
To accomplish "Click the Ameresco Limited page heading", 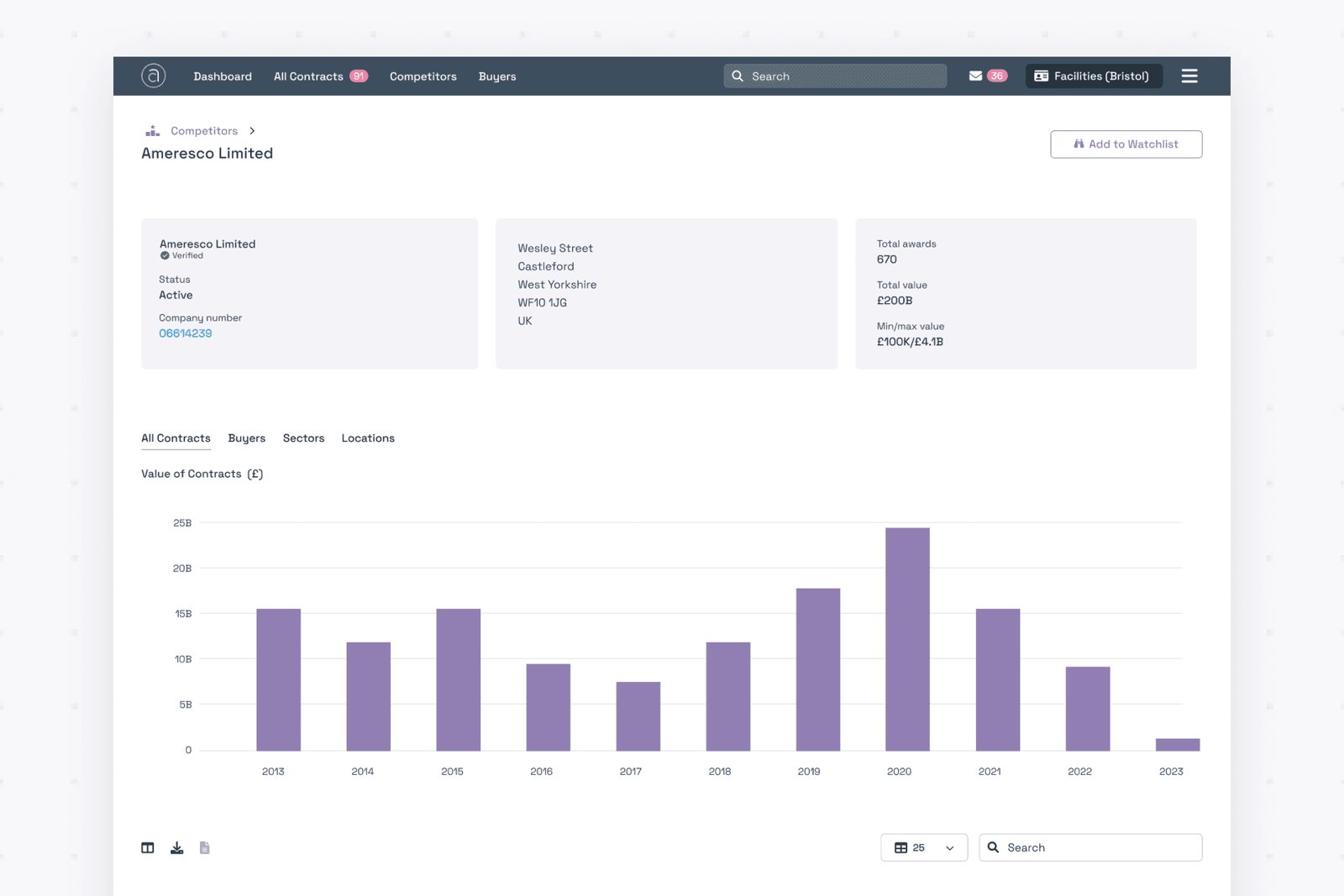I will pos(207,154).
